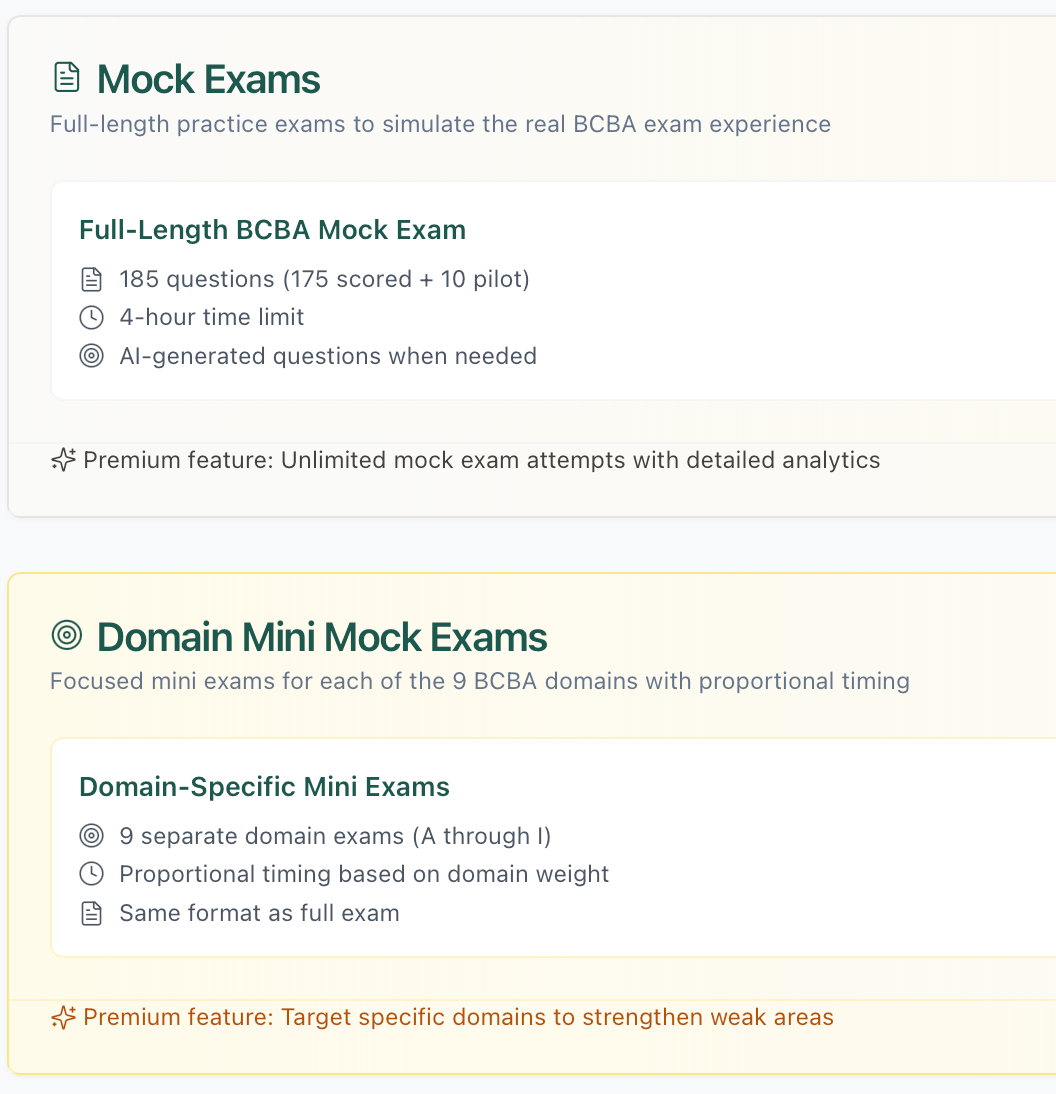Image resolution: width=1056 pixels, height=1094 pixels.
Task: Click the orange sparkle icon before Target specific domains
Action: 63,1017
